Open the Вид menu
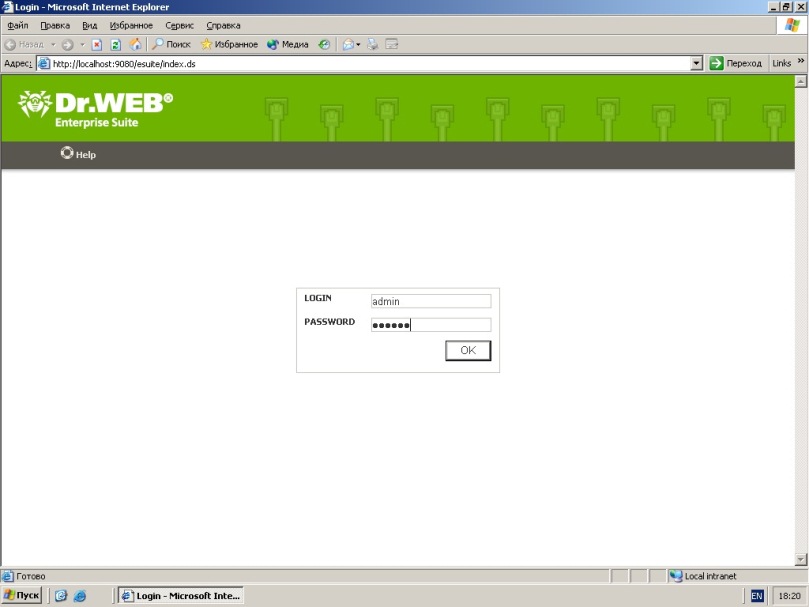The height and width of the screenshot is (607, 809). 90,25
